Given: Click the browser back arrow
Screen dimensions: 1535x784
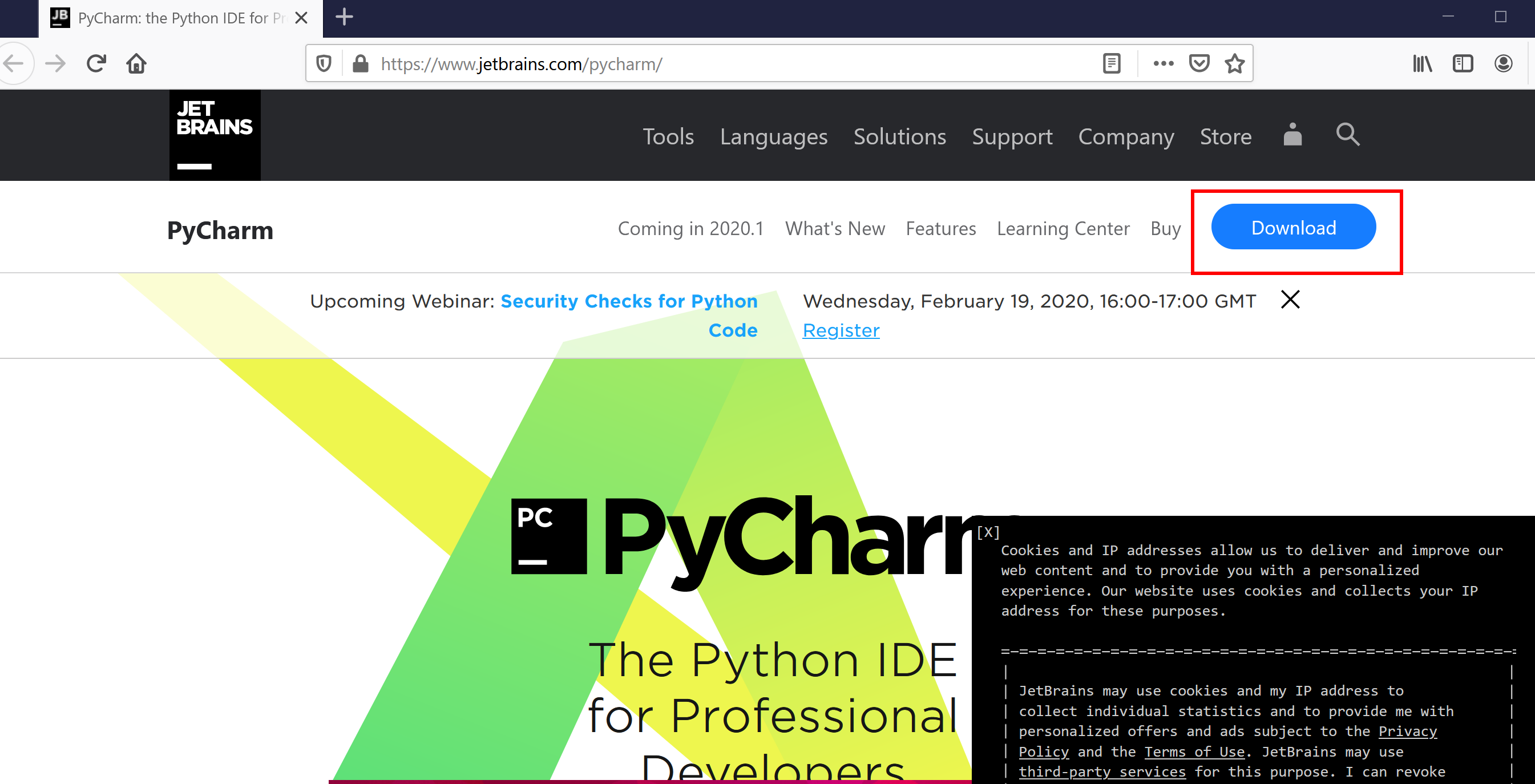Looking at the screenshot, I should tap(13, 63).
